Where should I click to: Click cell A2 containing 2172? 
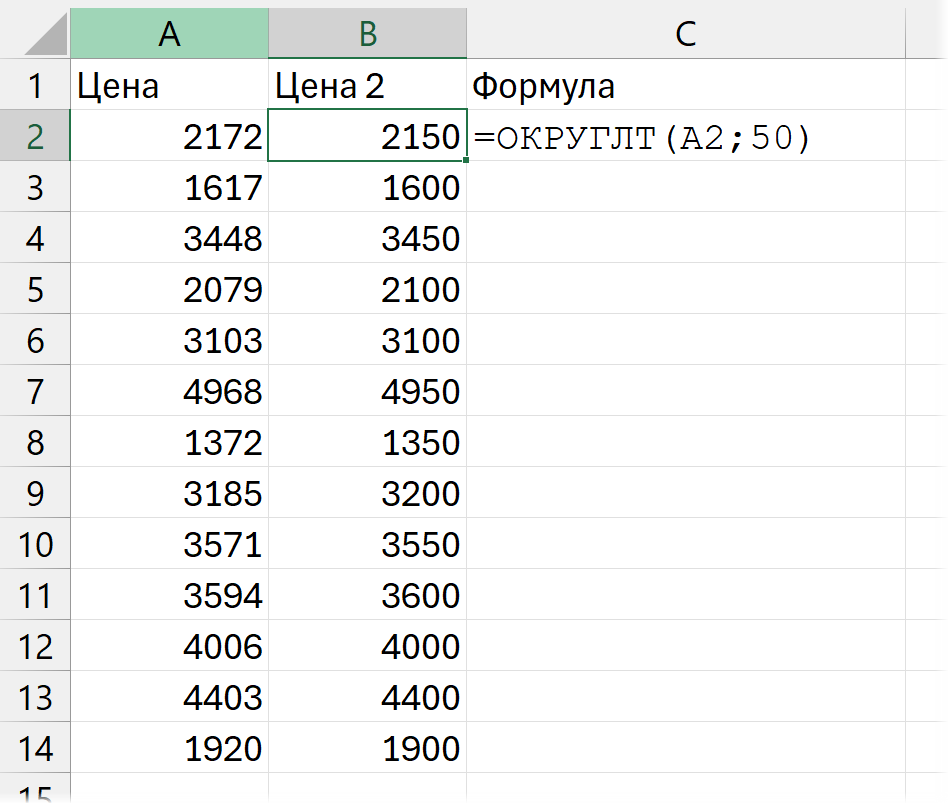tap(169, 137)
